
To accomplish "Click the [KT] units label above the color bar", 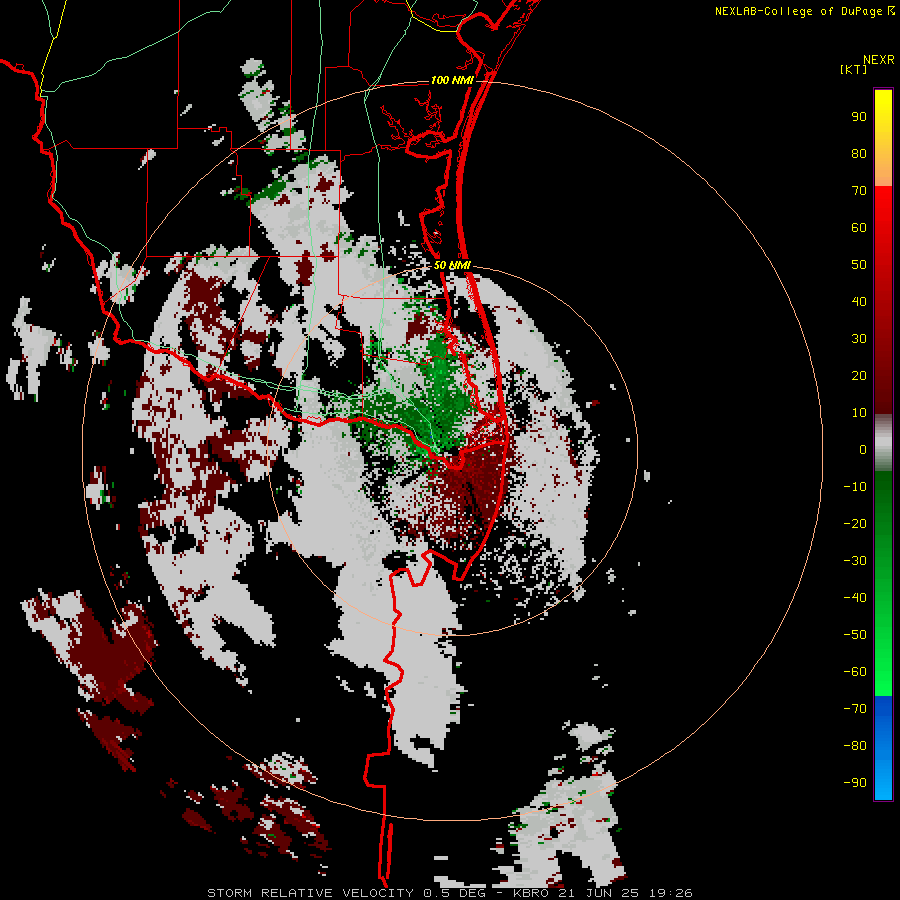I will click(853, 69).
